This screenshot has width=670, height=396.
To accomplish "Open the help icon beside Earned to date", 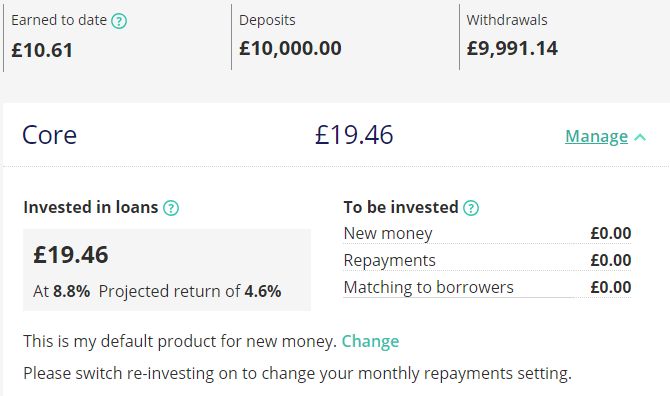I will point(119,21).
